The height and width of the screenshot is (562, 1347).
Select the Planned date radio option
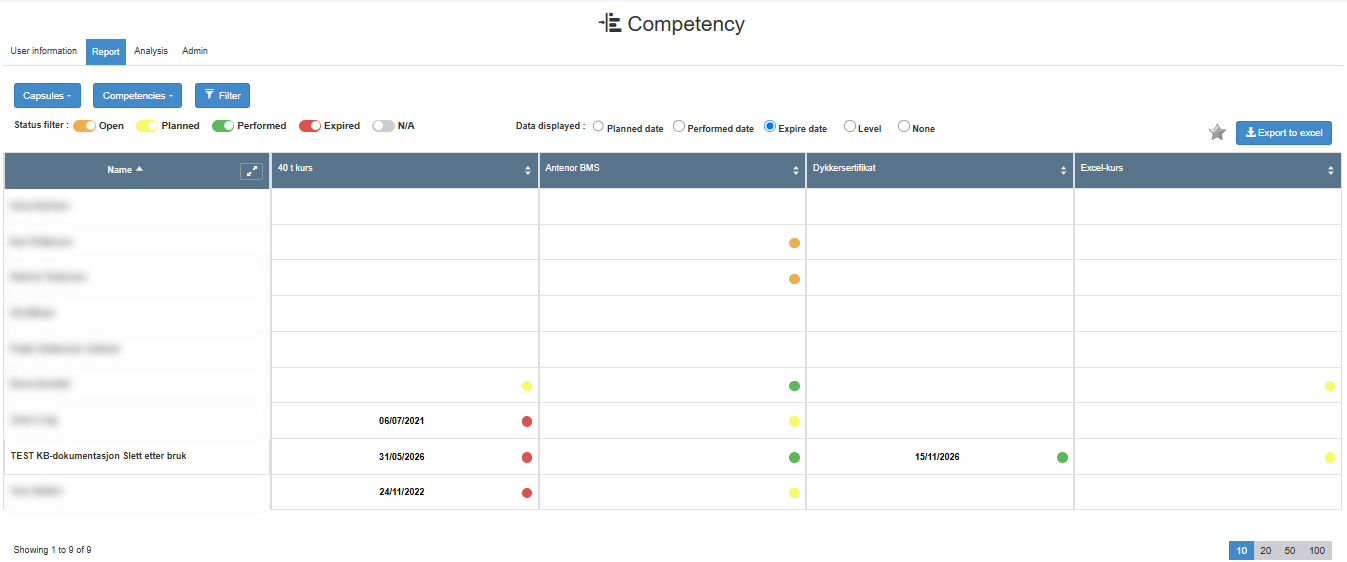pos(598,127)
